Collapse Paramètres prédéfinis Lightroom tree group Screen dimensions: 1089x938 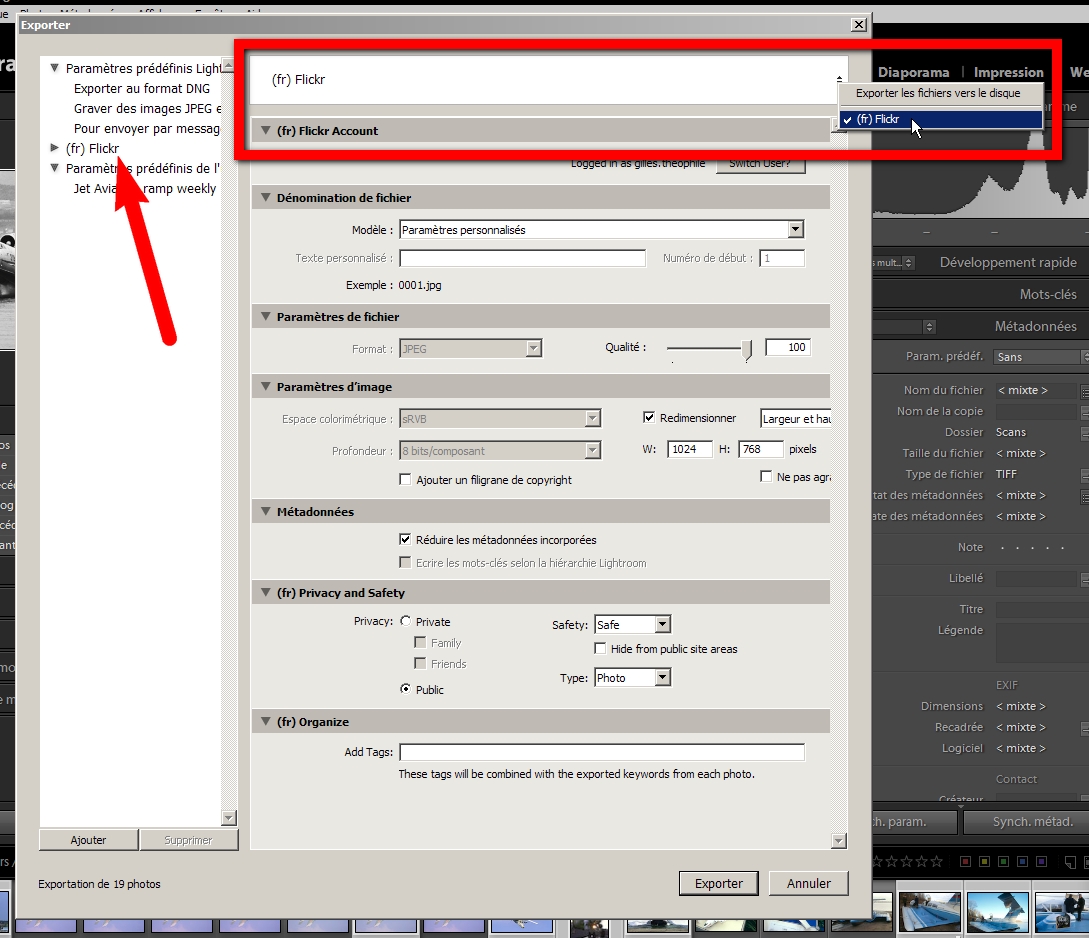coord(54,68)
